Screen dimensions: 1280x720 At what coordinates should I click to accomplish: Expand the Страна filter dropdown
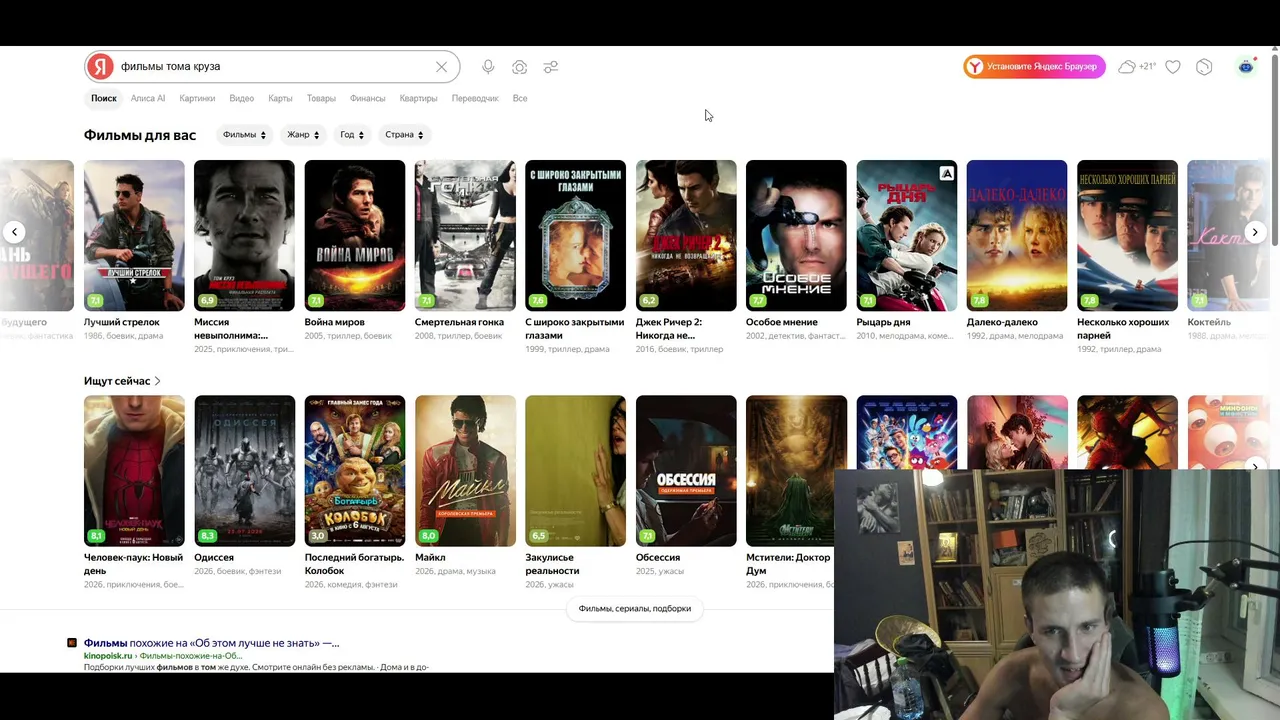click(404, 135)
